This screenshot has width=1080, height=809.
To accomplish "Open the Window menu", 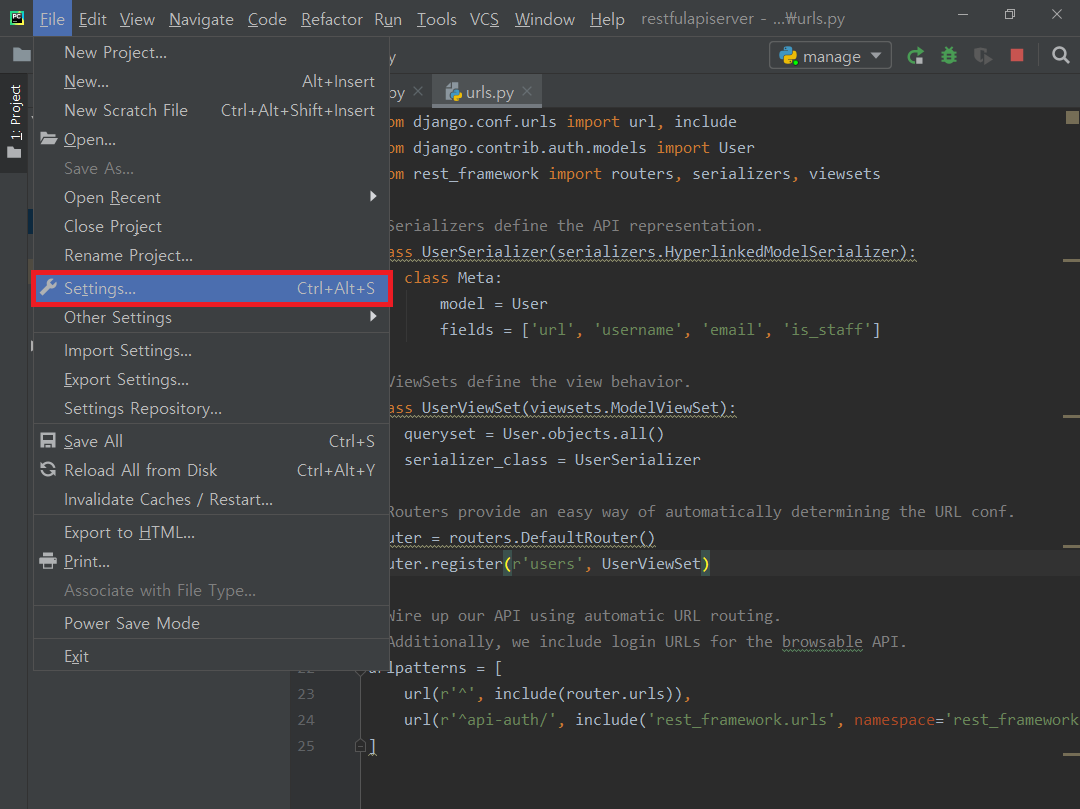I will coord(545,19).
